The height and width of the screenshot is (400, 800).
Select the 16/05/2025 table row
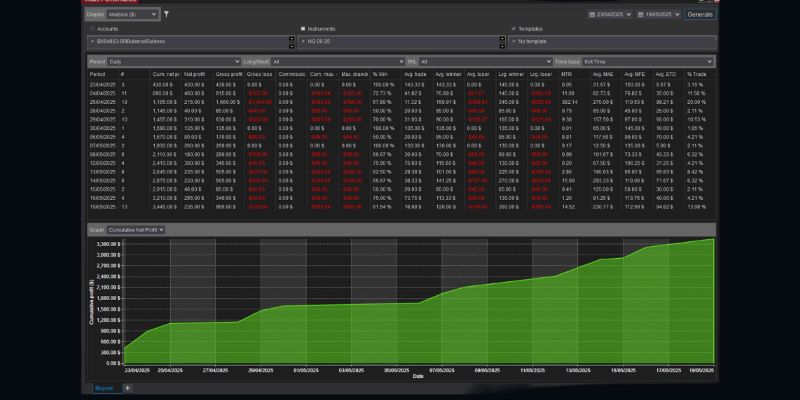(x=402, y=198)
